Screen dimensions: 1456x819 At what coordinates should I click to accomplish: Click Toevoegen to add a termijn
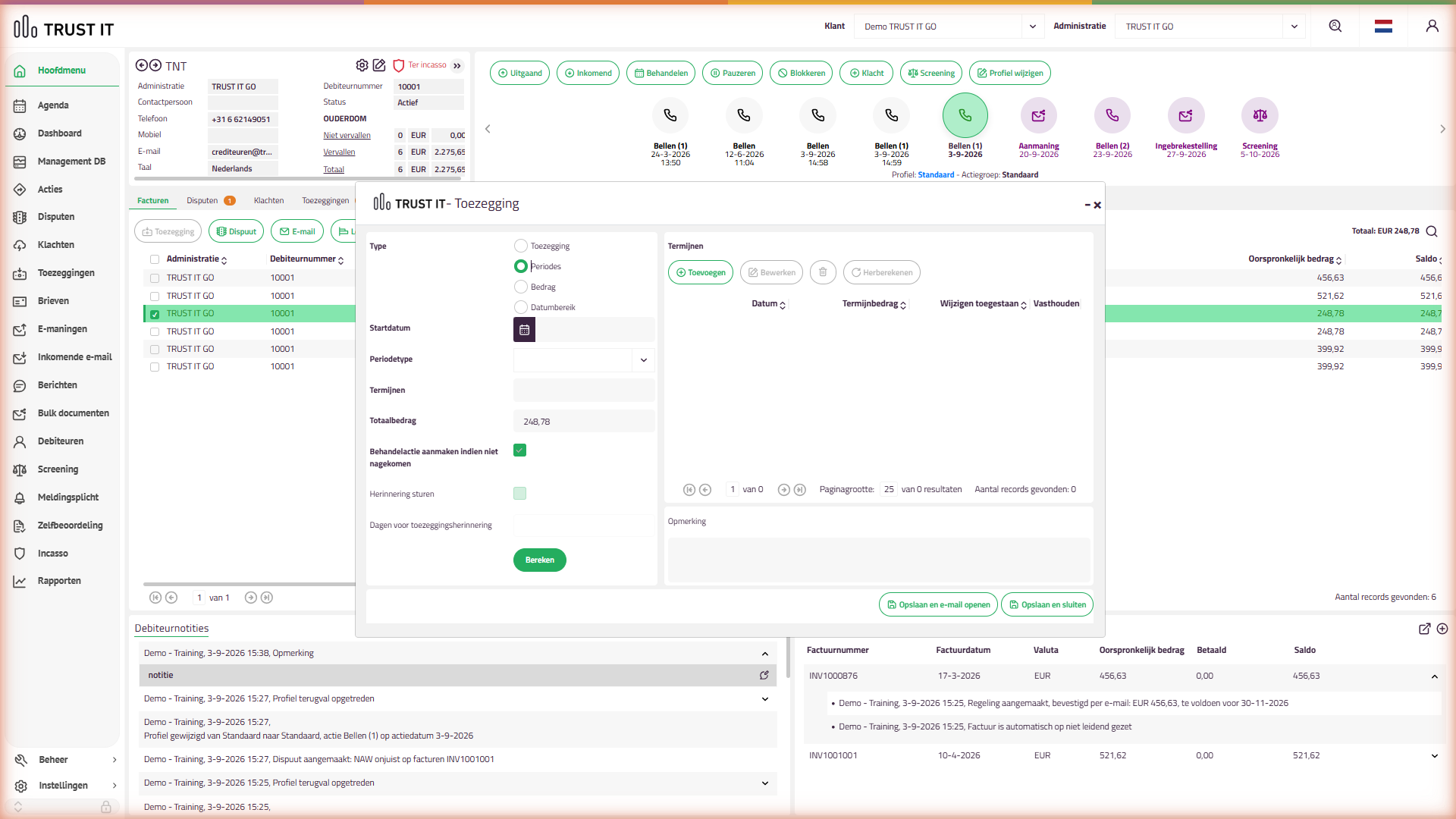701,273
